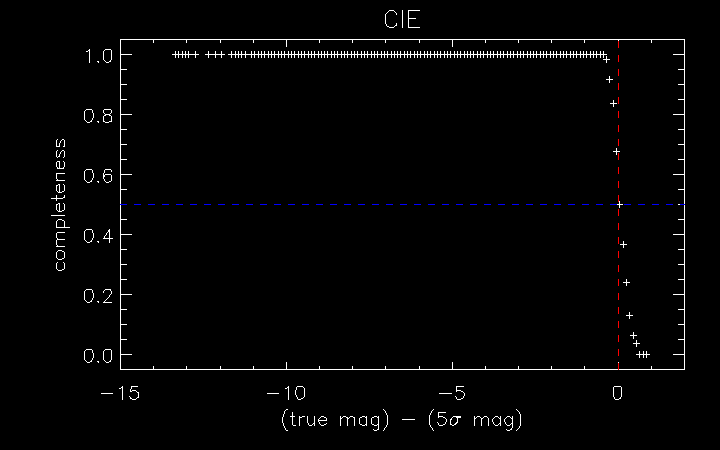Click the x-axis label "(true mag) − (5σ mag)"
The height and width of the screenshot is (450, 720).
pos(402,420)
